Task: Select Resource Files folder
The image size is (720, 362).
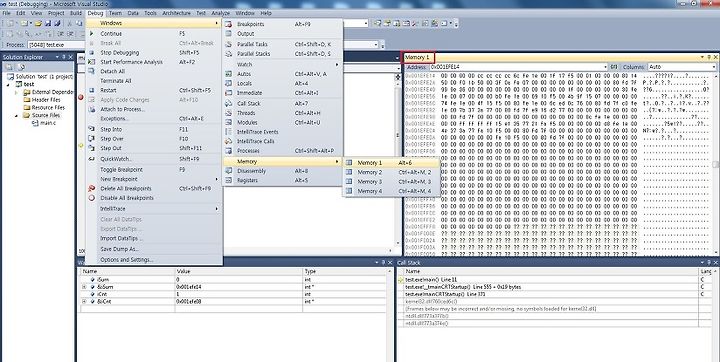Action: tap(48, 107)
